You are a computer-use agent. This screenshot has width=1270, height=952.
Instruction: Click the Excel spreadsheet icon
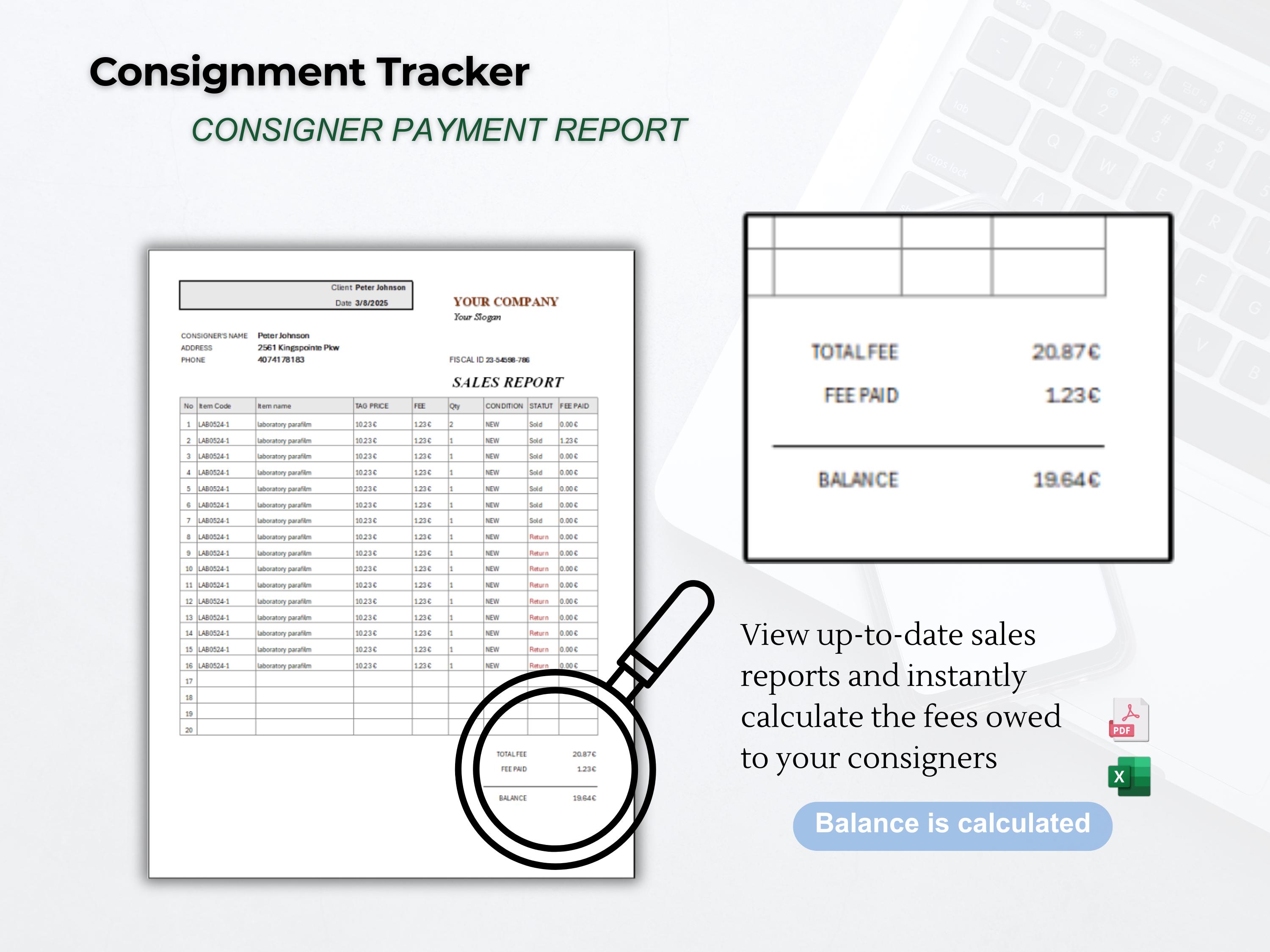(1129, 776)
